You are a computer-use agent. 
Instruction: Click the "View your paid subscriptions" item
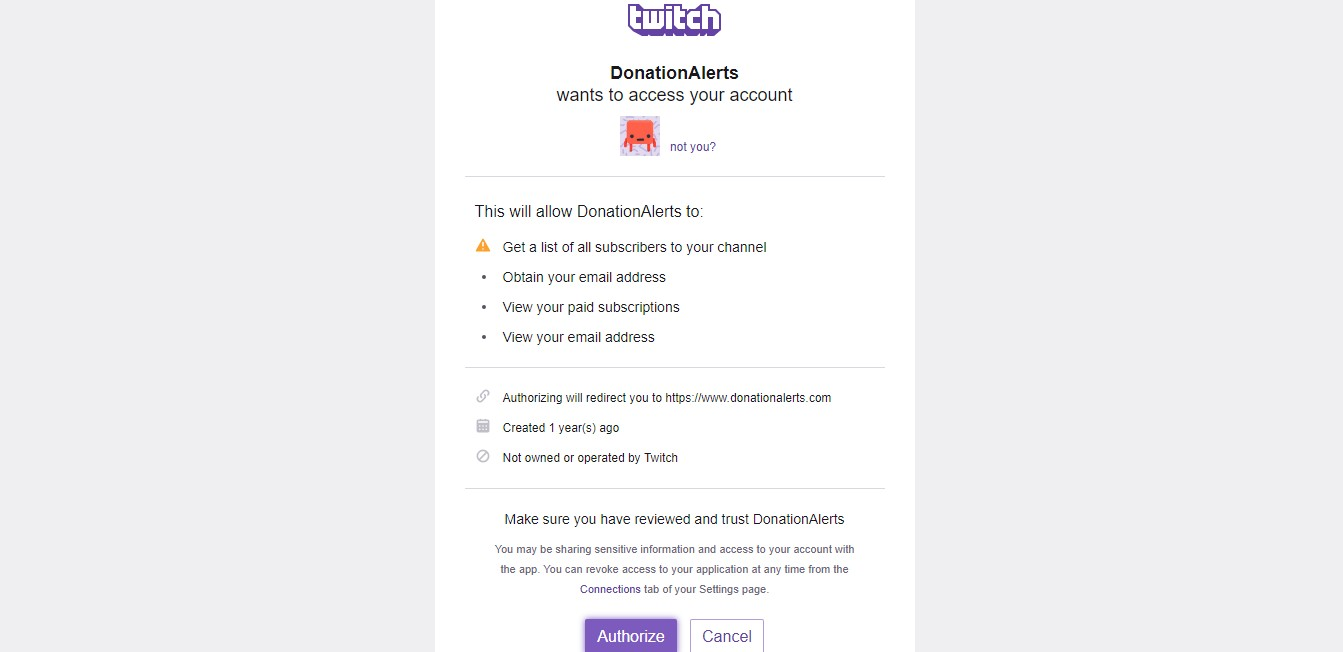pos(591,307)
